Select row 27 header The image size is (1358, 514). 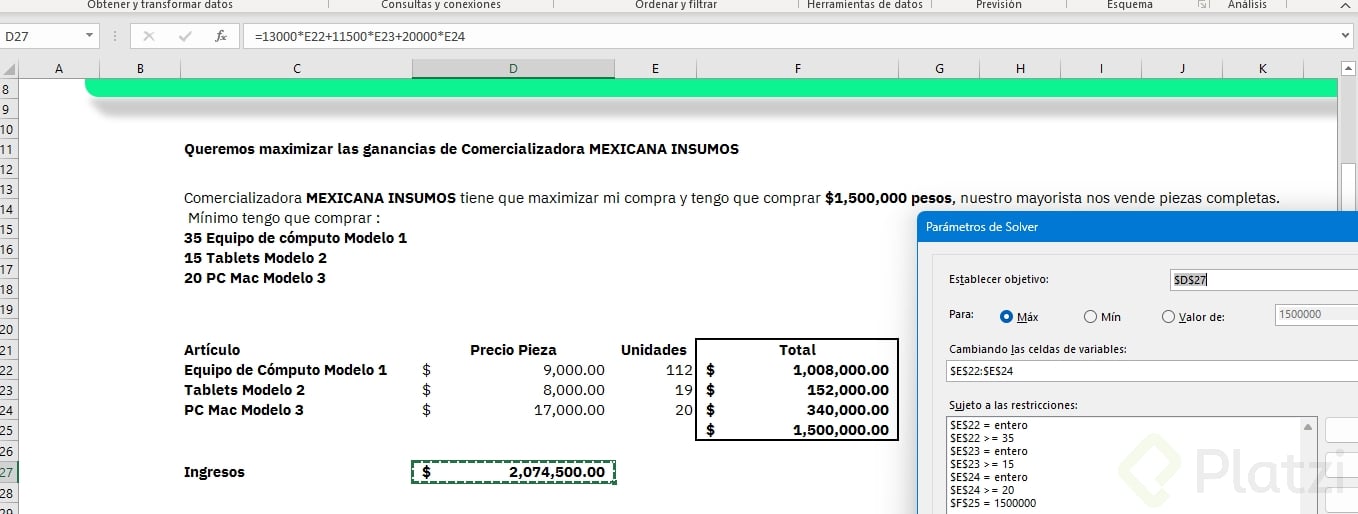9,472
